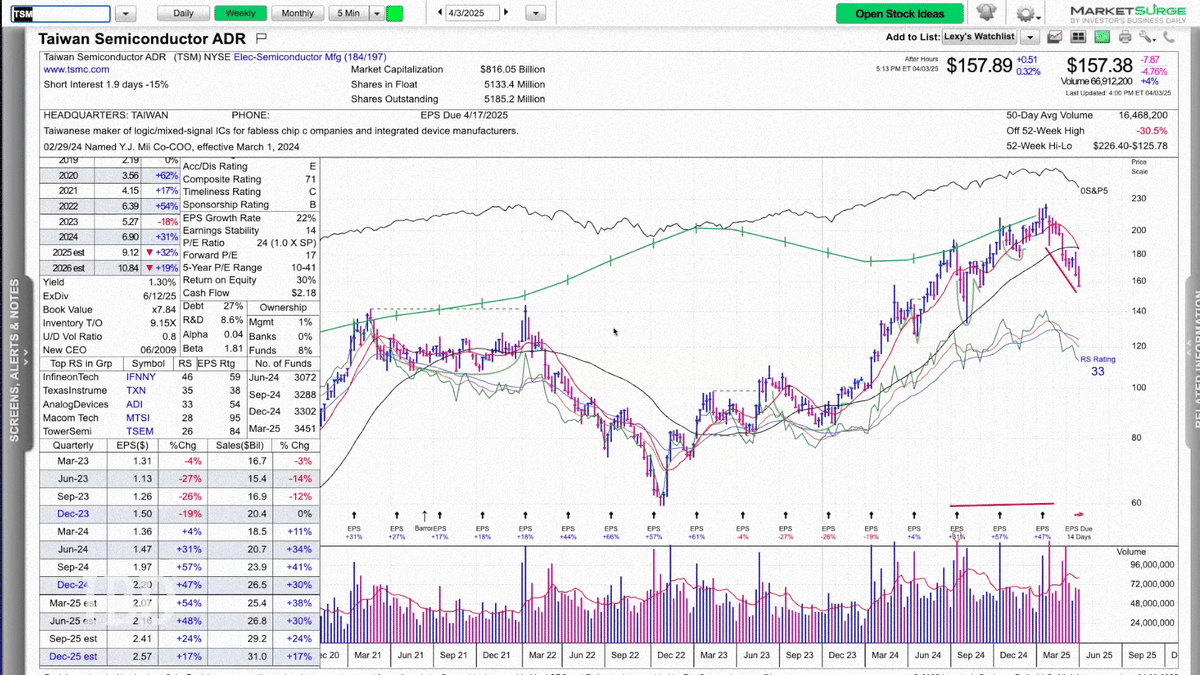Open the symbol history dropdown
This screenshot has height=675, width=1200.
pyautogui.click(x=126, y=14)
